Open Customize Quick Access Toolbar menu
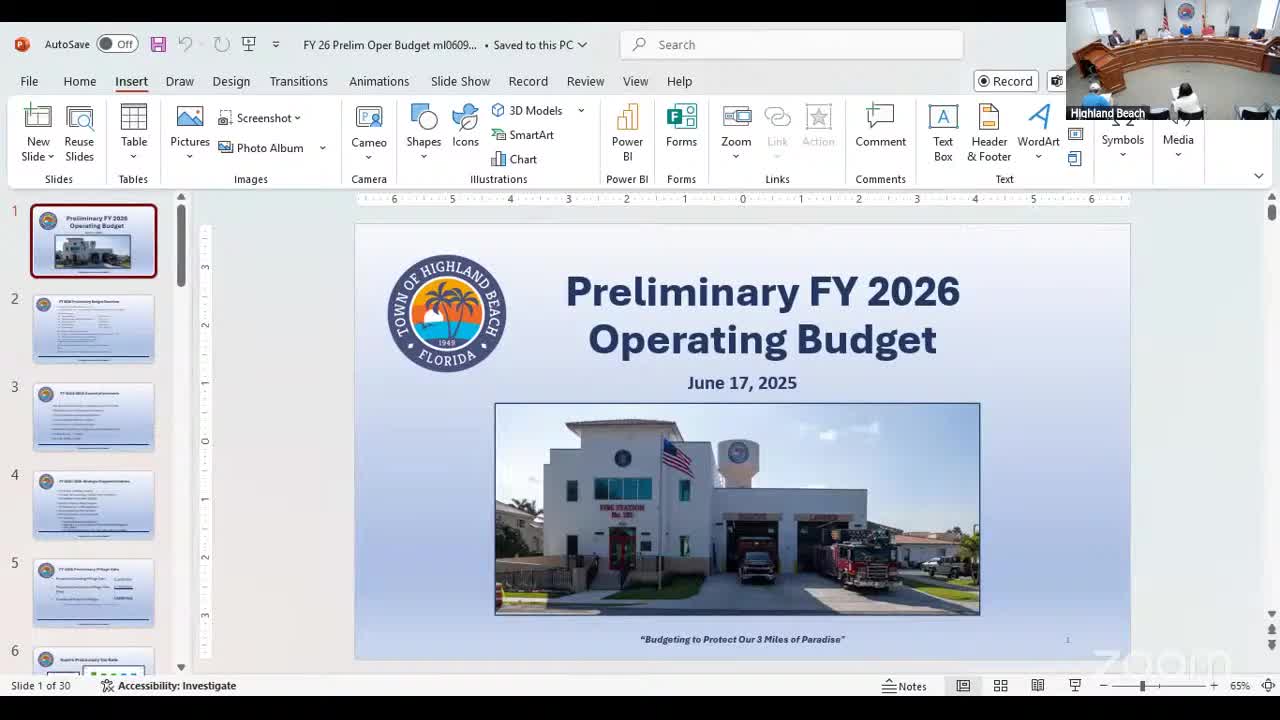Screen dimensions: 1280x720 pos(276,44)
